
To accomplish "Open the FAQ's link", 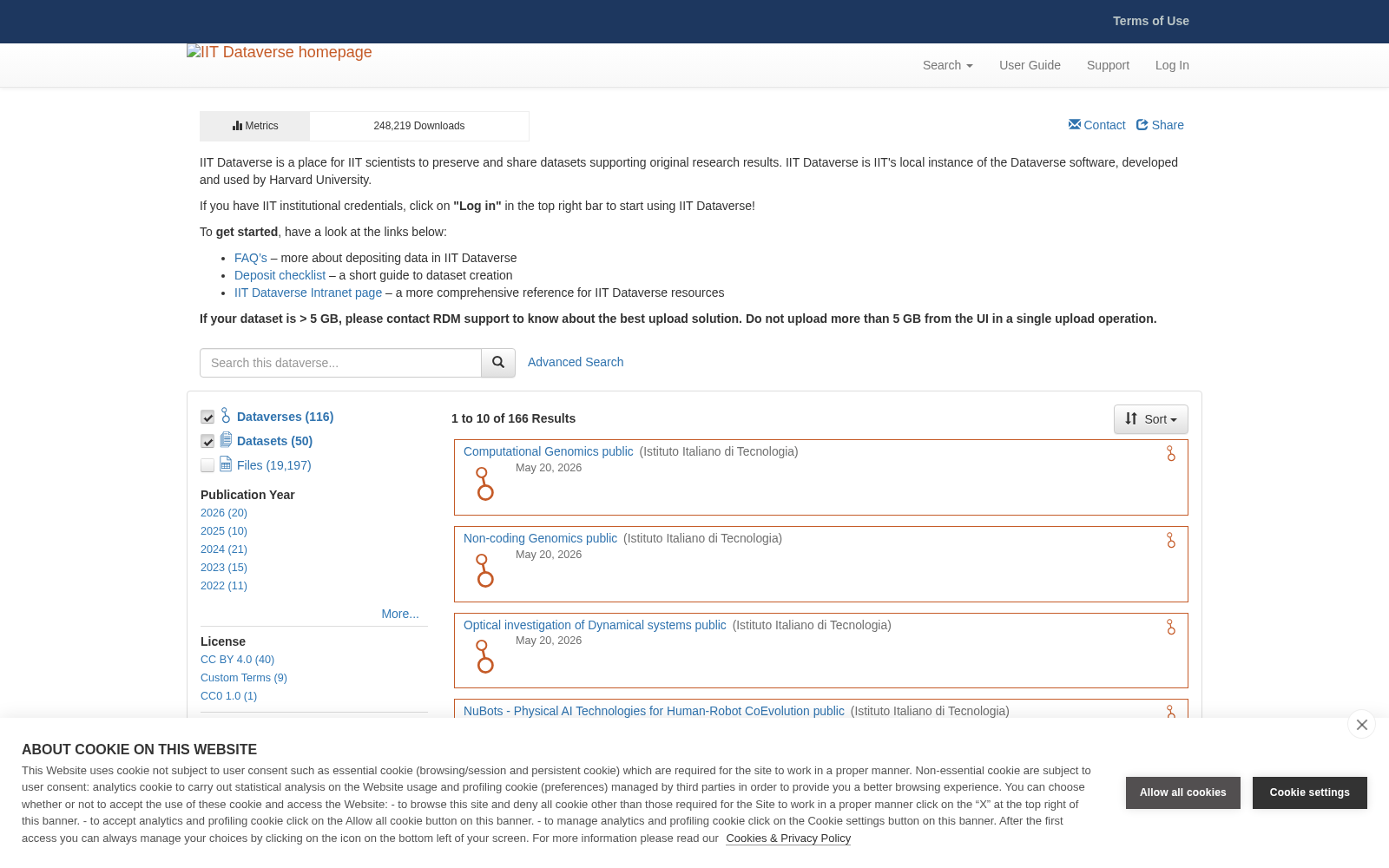I will [251, 258].
